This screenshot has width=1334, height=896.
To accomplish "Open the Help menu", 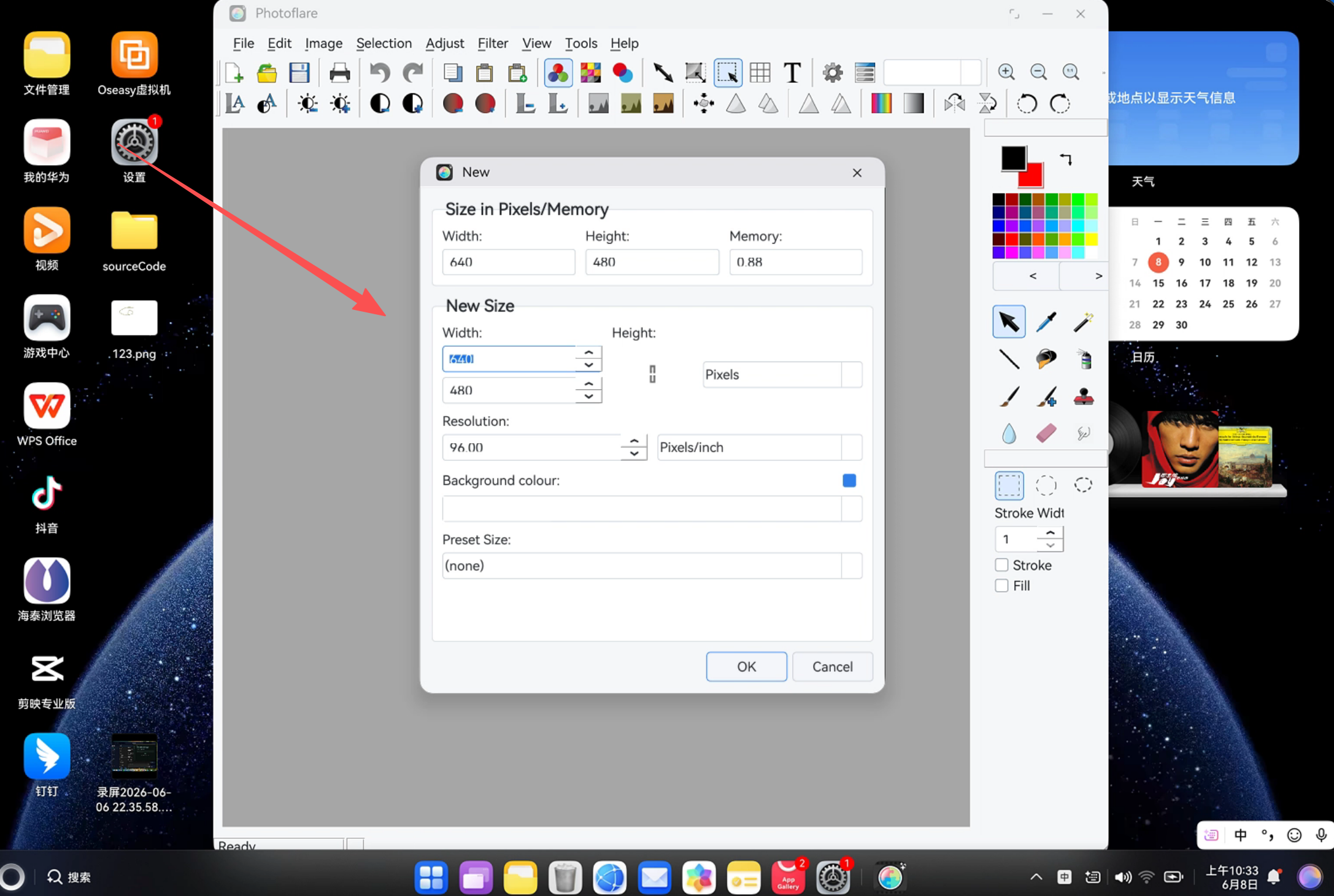I will [x=624, y=43].
